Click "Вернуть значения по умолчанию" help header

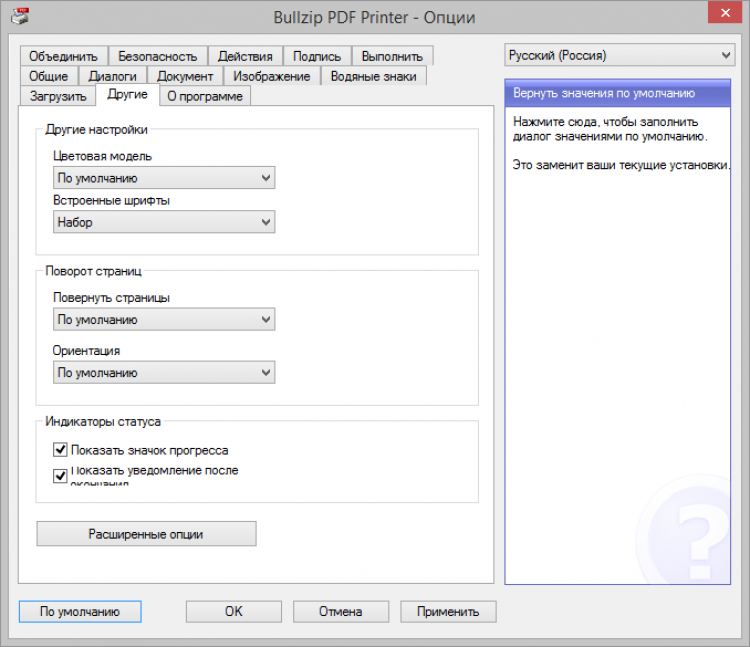618,93
